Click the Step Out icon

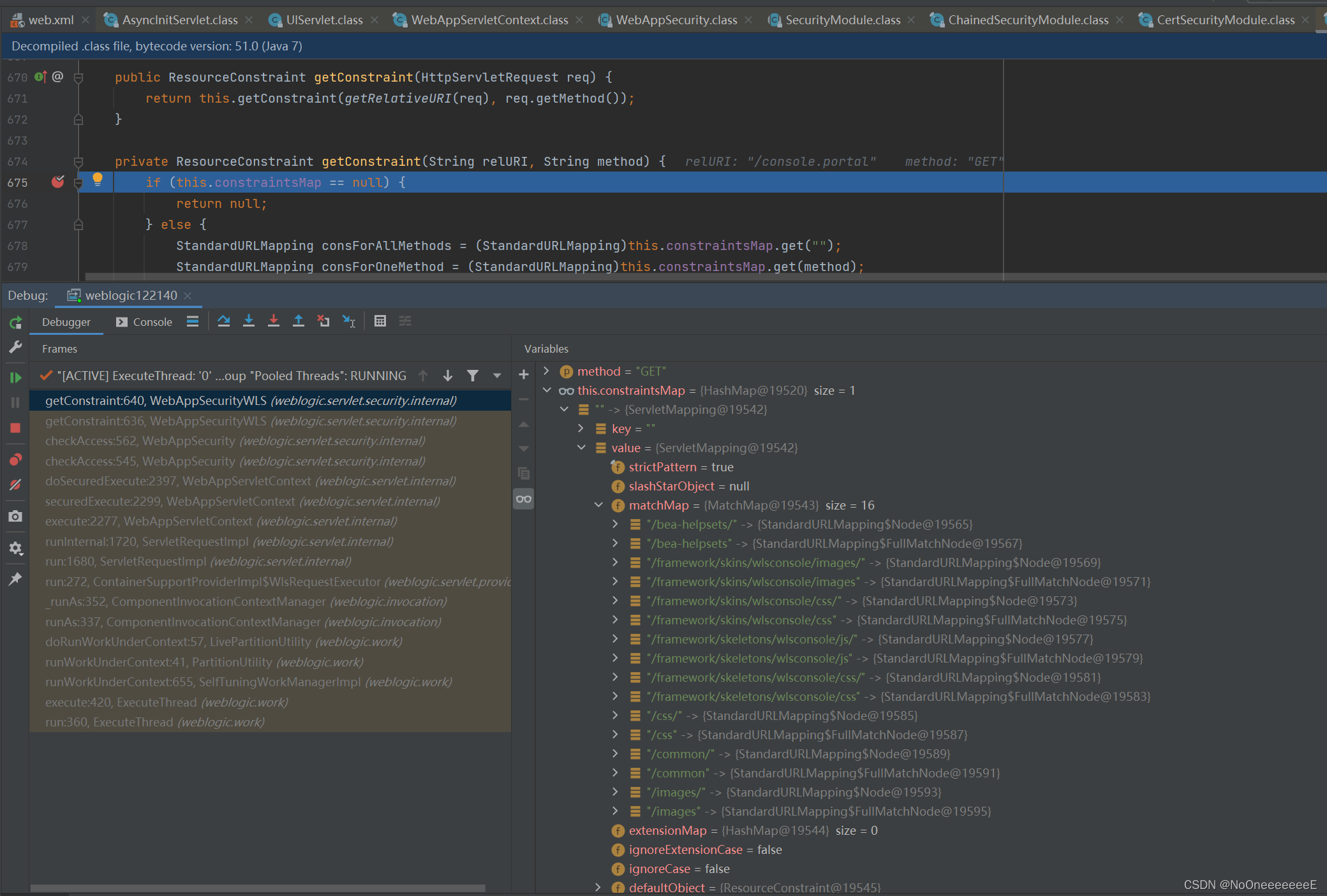298,321
